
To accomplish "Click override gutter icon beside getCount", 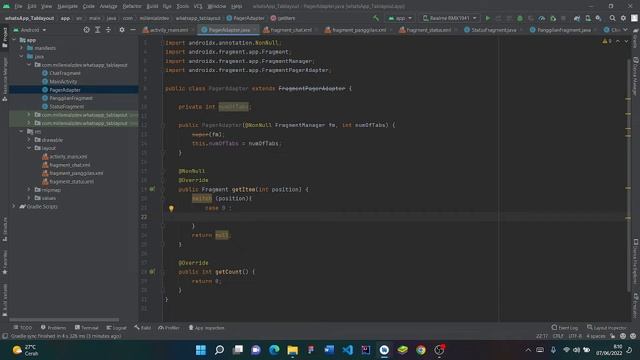I will 152,271.
